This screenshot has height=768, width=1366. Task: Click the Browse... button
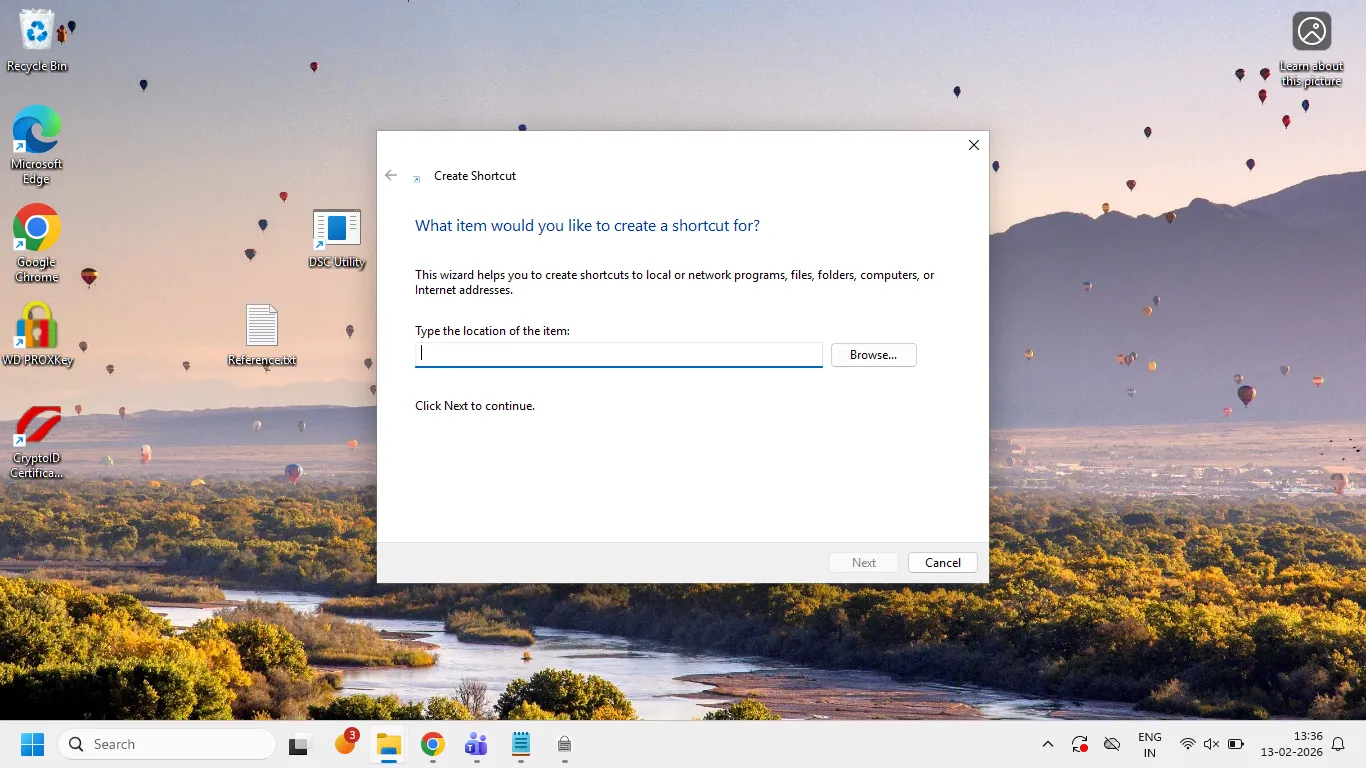point(873,355)
